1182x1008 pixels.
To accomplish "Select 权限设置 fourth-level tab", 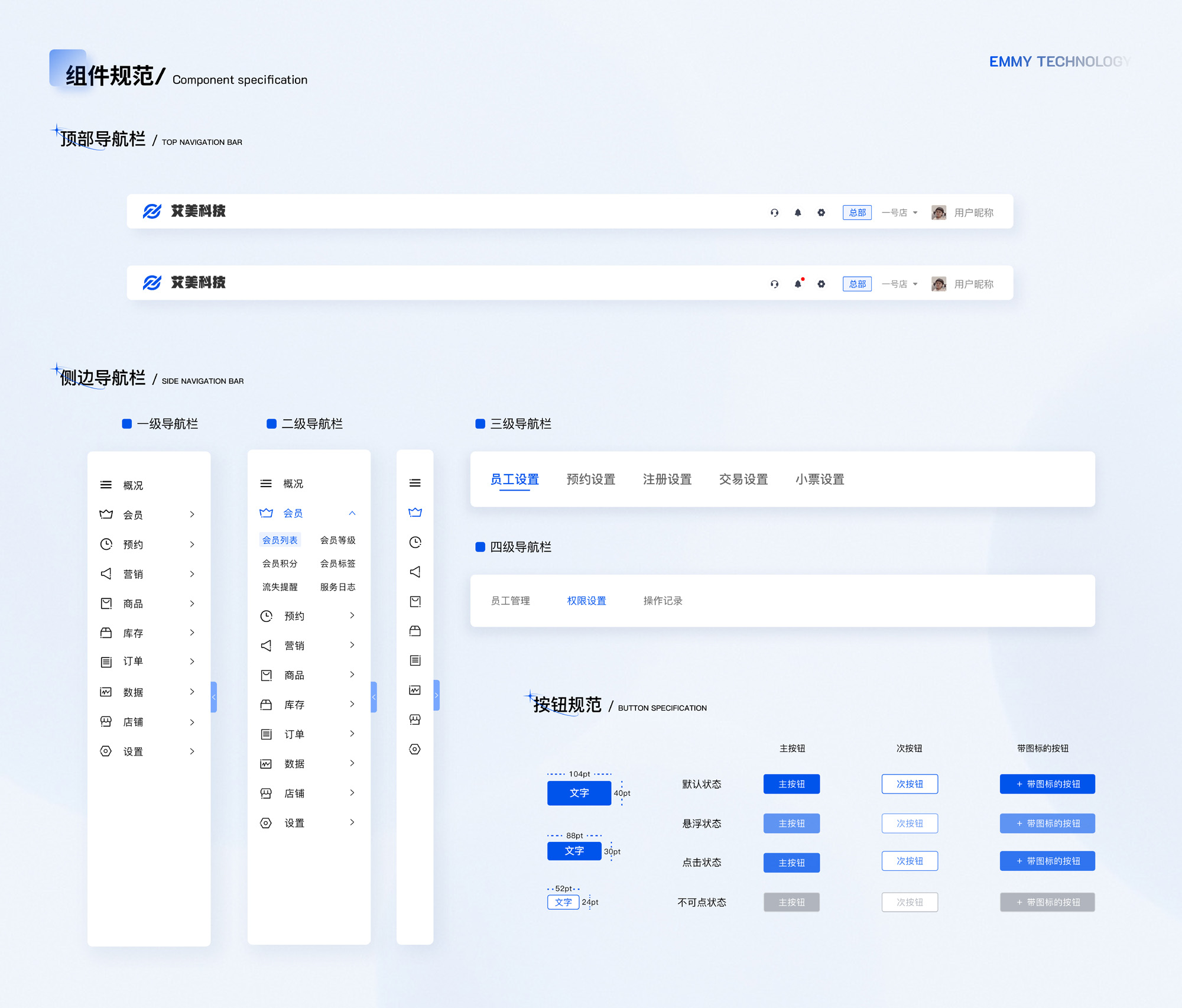I will pos(587,601).
